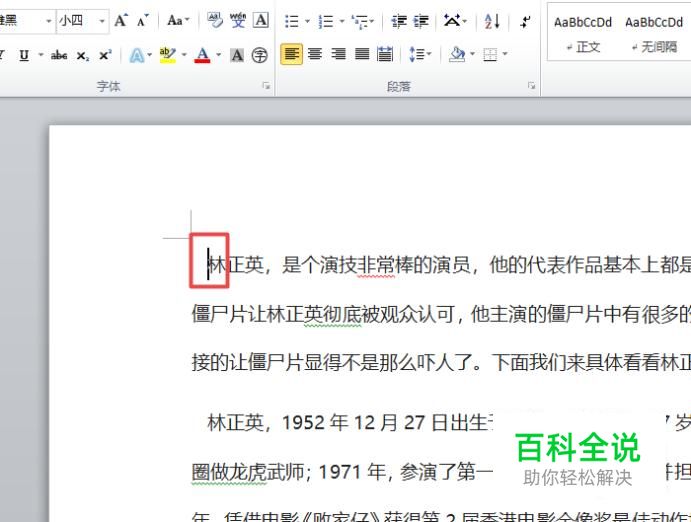This screenshot has width=691, height=522.
Task: Center align the paragraph
Action: 315,54
